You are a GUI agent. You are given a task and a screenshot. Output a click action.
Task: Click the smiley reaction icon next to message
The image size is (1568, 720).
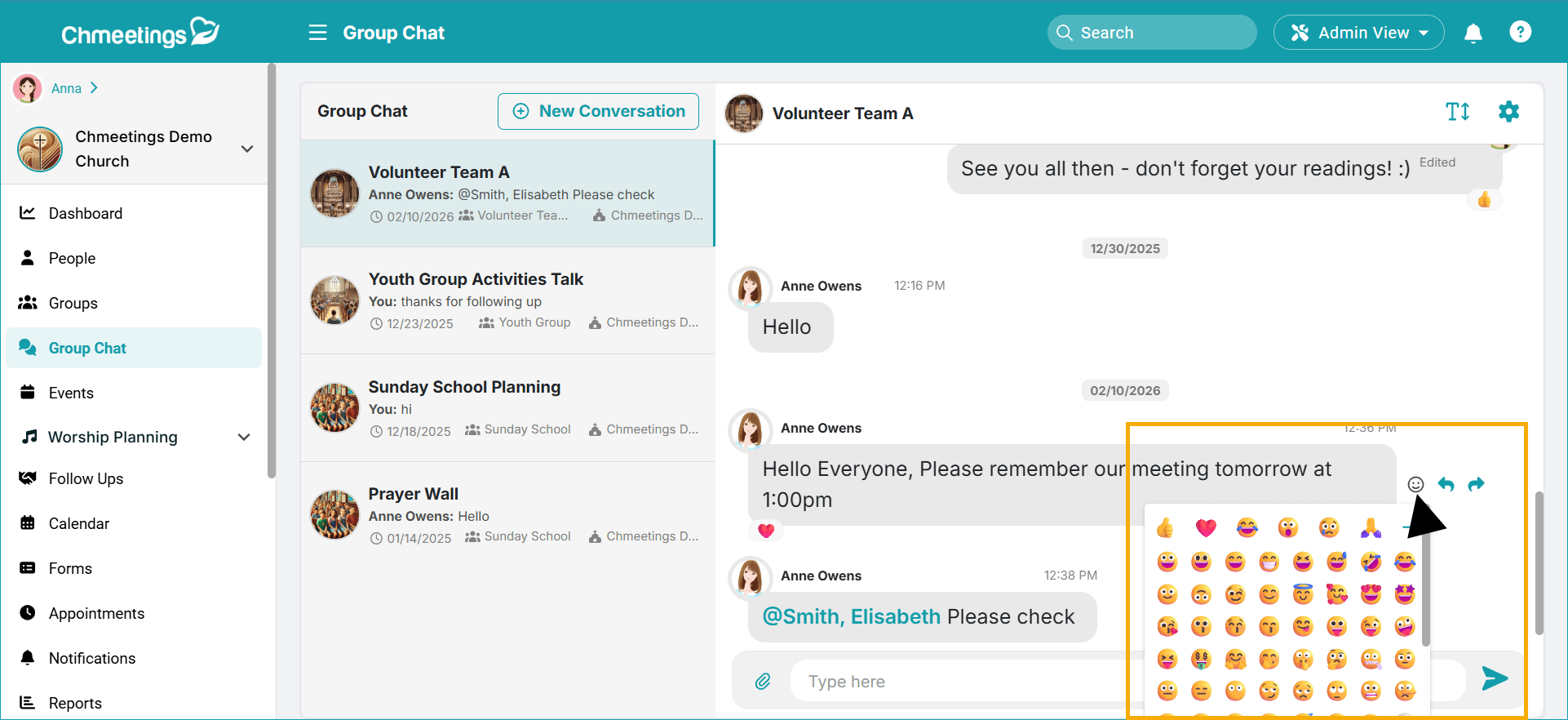[1415, 484]
